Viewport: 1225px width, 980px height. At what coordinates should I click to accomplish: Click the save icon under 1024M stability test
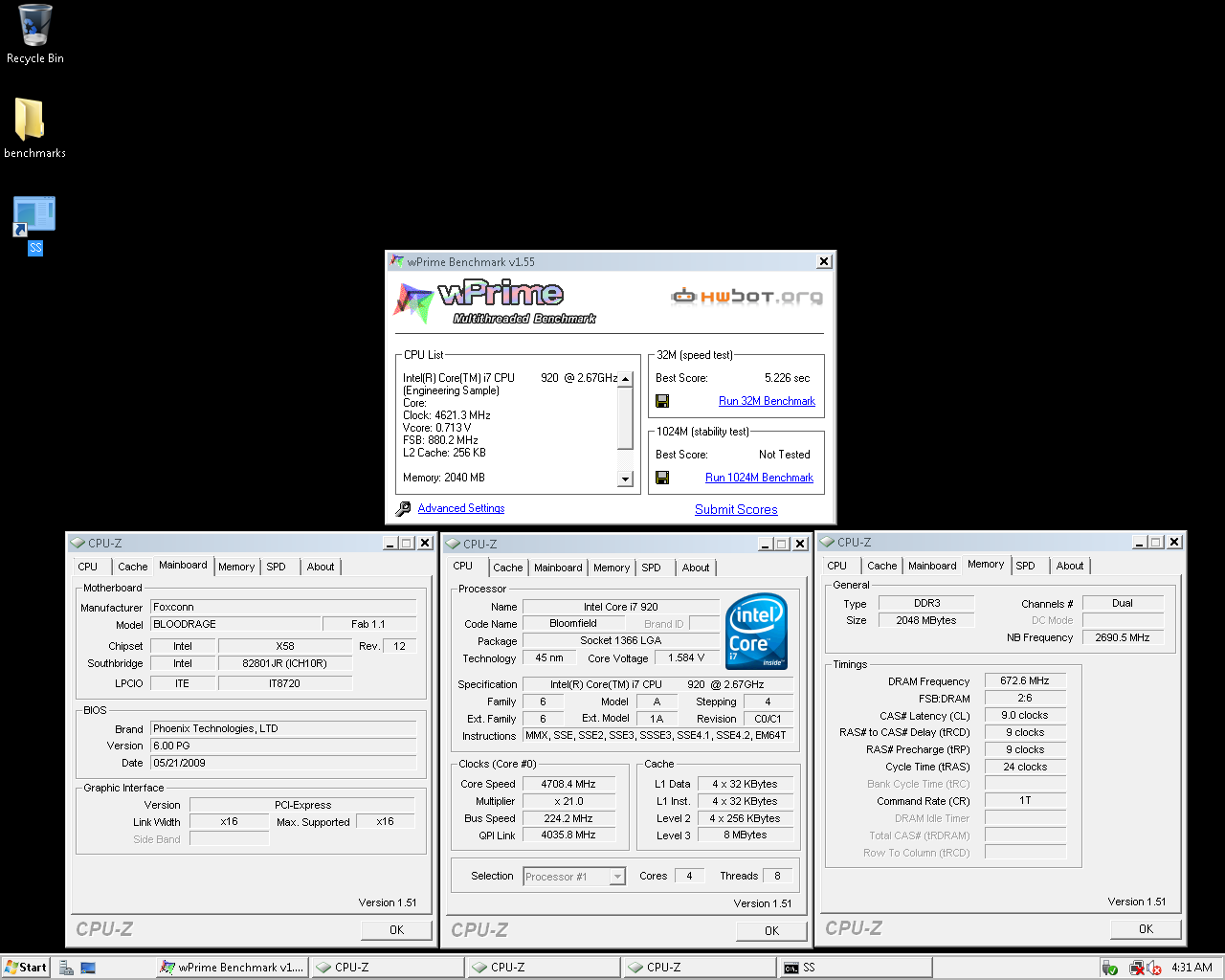pos(662,478)
